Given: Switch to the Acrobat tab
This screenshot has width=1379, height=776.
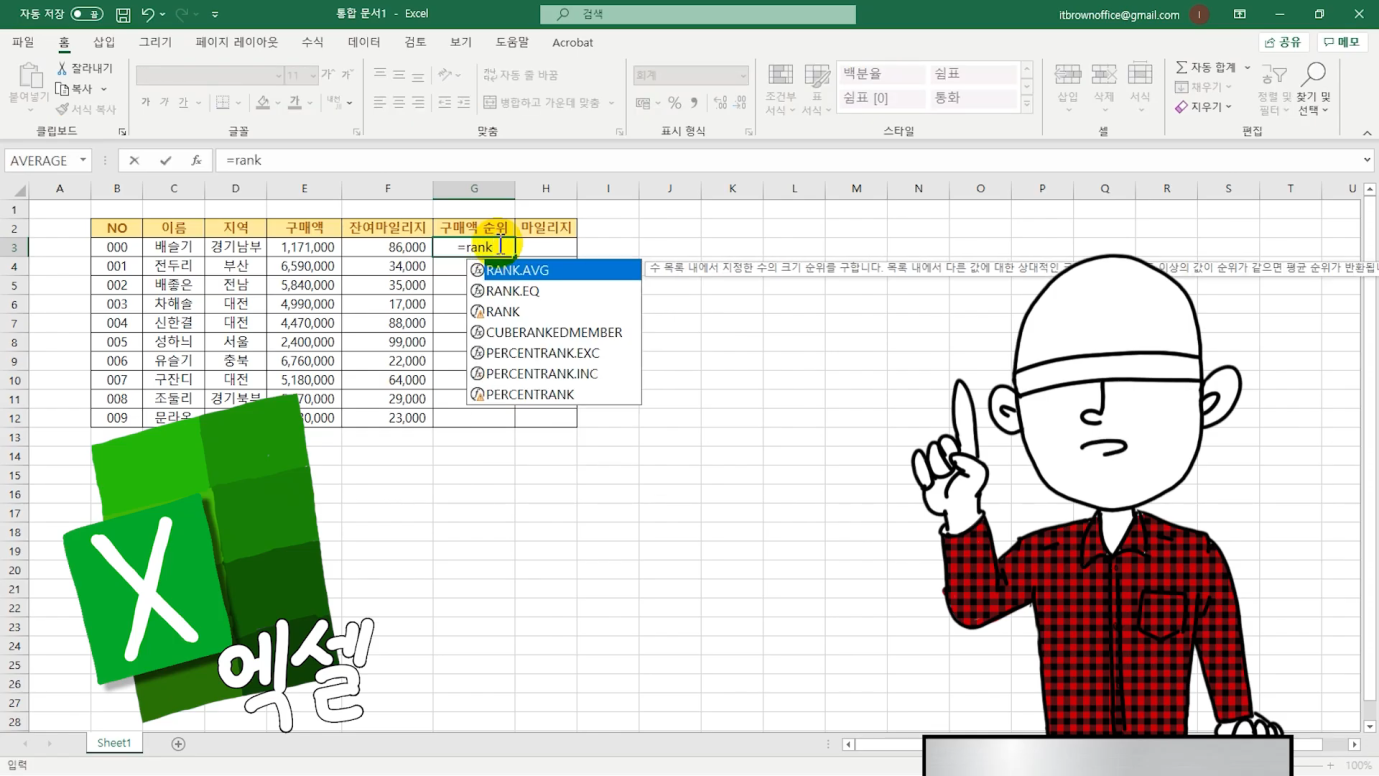Looking at the screenshot, I should coord(572,42).
